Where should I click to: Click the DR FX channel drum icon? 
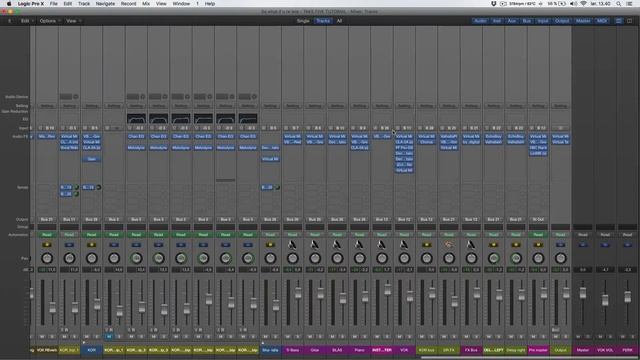point(449,245)
